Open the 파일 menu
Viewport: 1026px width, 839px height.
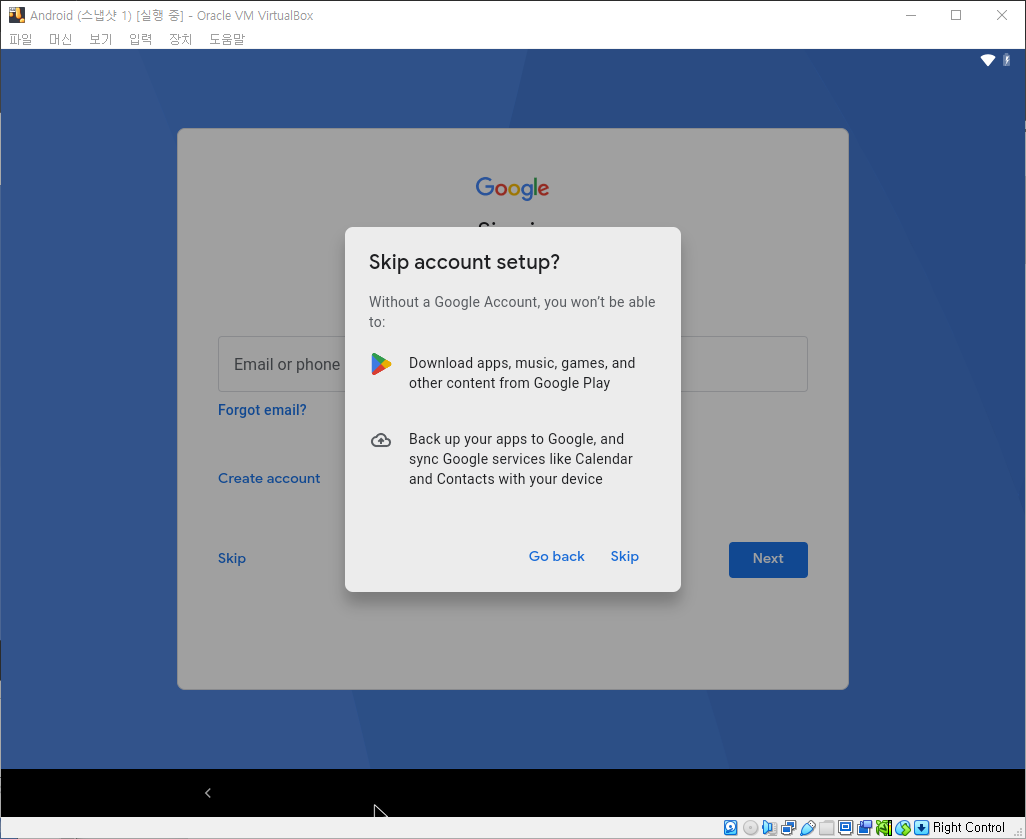click(x=20, y=39)
